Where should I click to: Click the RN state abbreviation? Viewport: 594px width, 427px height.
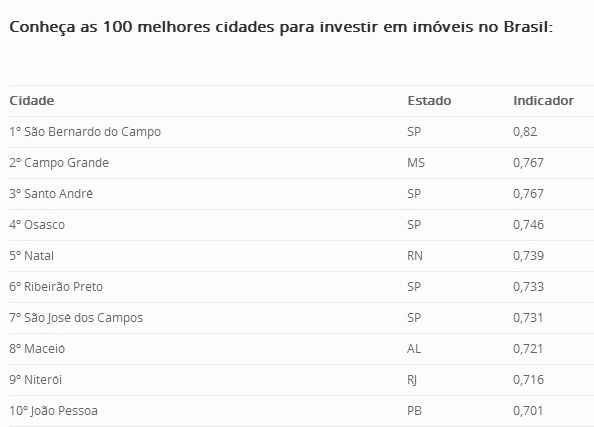click(x=415, y=256)
